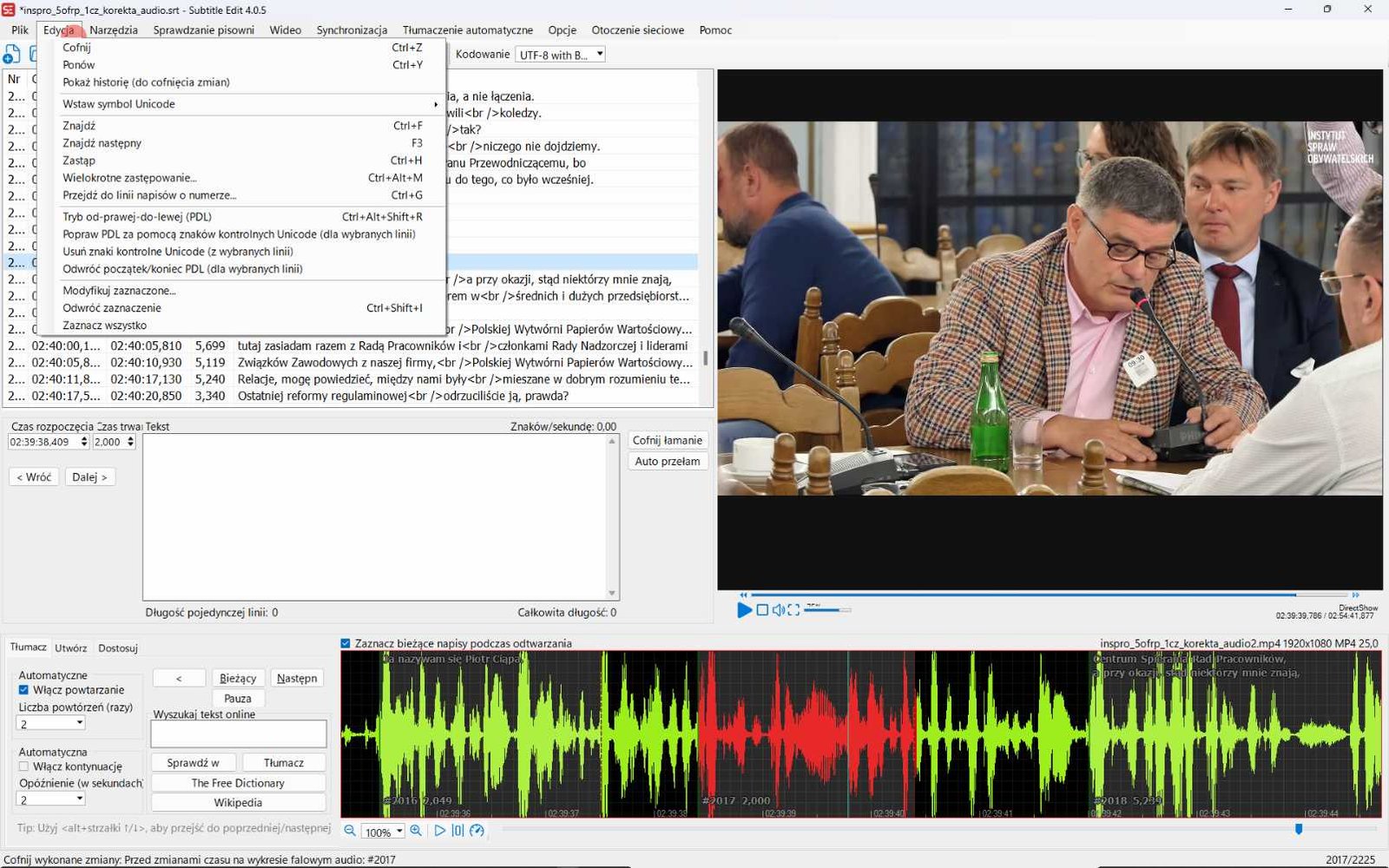Choose 'Cofnij' from the Edycja menu
1389x868 pixels.
click(241, 48)
